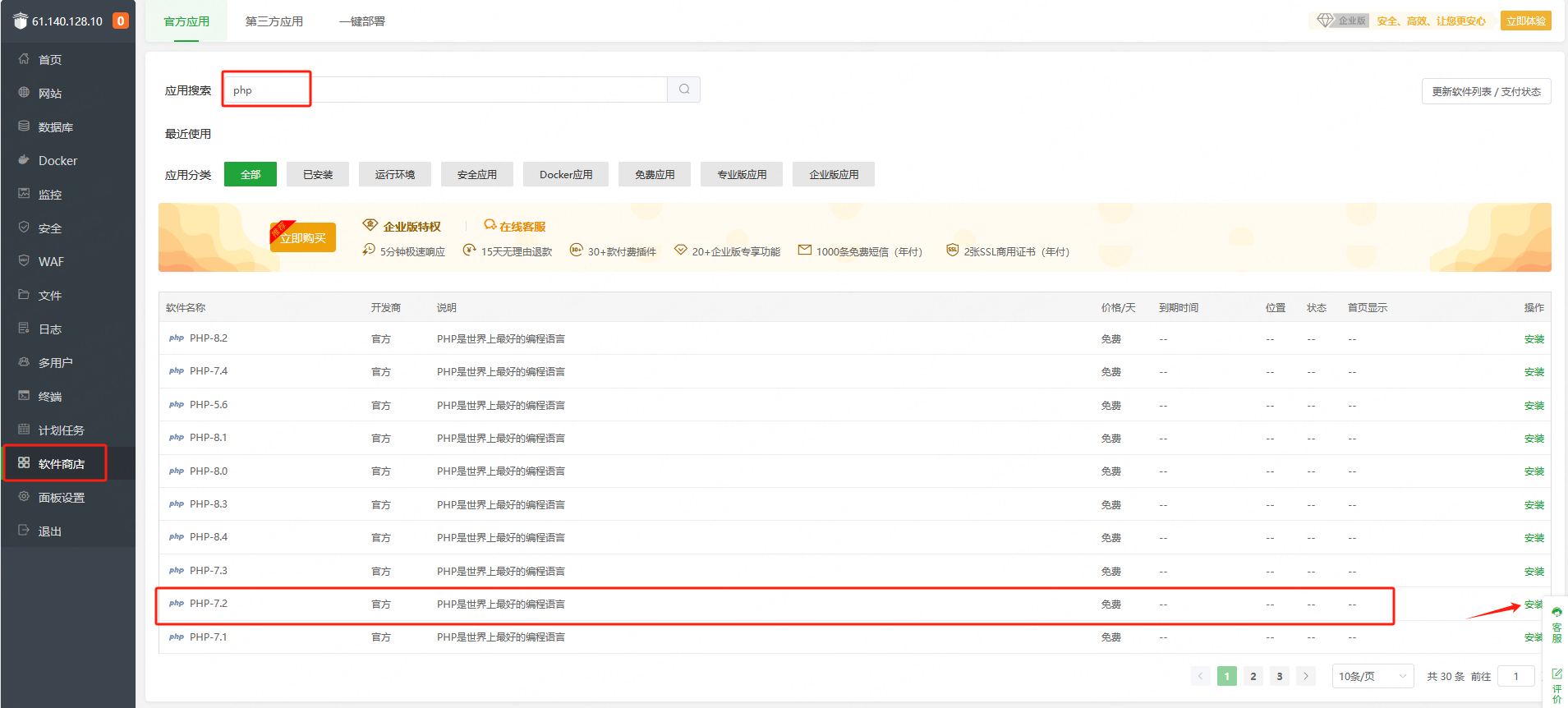Click the 退出 logout icon
This screenshot has width=1568, height=708.
[24, 531]
